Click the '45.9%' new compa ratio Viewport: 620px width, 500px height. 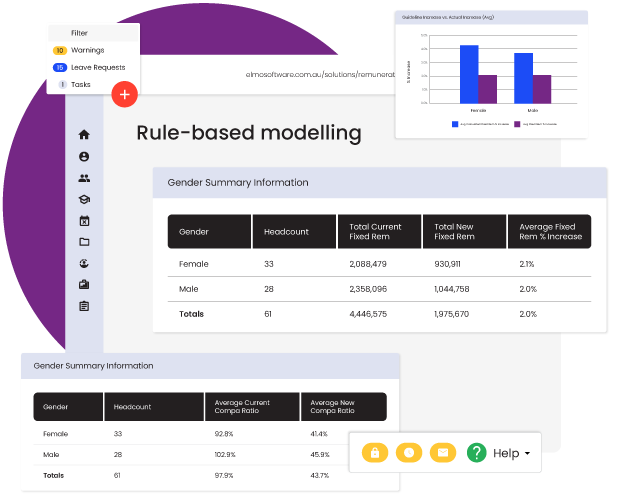point(320,455)
